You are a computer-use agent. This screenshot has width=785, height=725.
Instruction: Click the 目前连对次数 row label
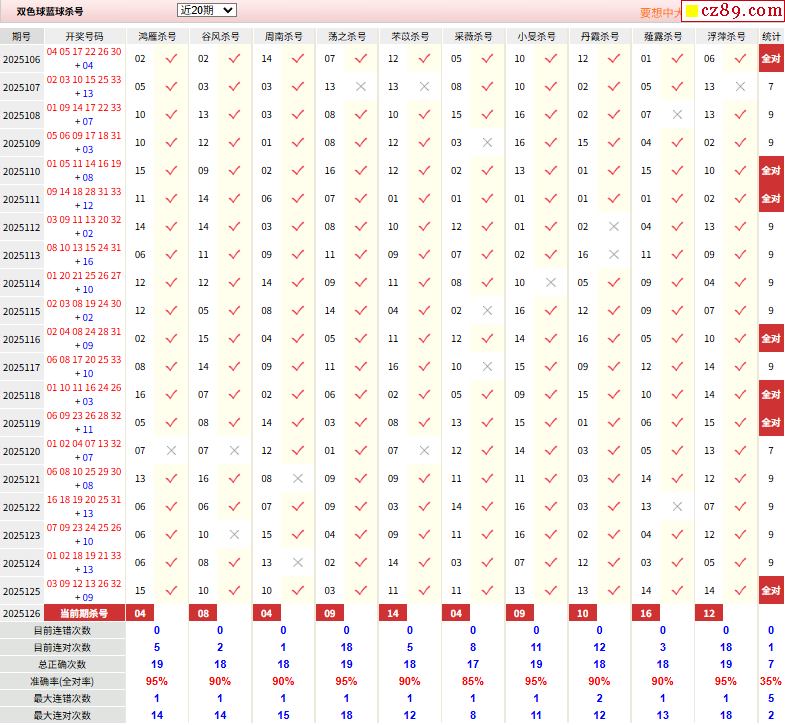[x=63, y=648]
